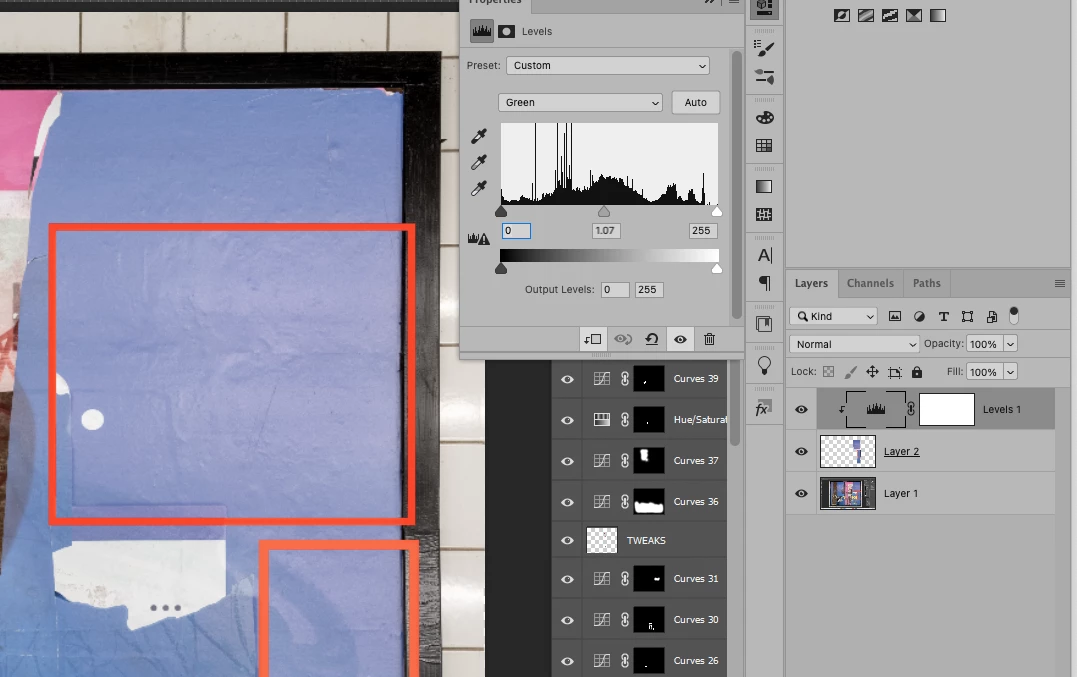Switch to the Paths tab
The height and width of the screenshot is (677, 1077).
point(927,283)
